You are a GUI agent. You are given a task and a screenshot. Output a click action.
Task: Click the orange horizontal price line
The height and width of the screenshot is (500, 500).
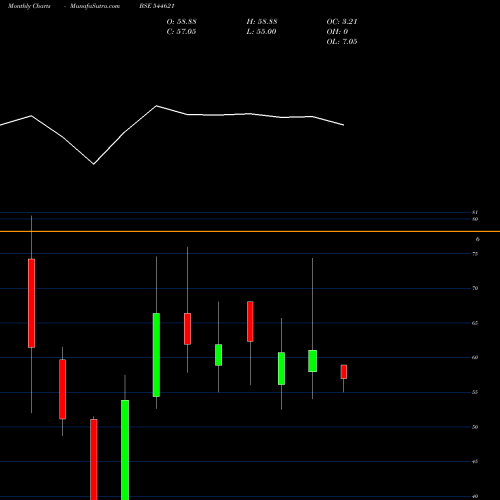click(x=250, y=231)
